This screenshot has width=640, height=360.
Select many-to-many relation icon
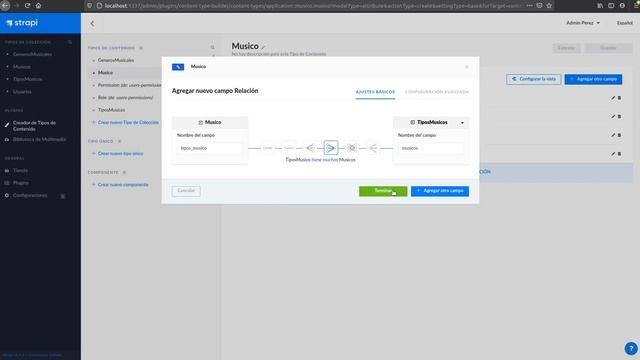coord(352,148)
